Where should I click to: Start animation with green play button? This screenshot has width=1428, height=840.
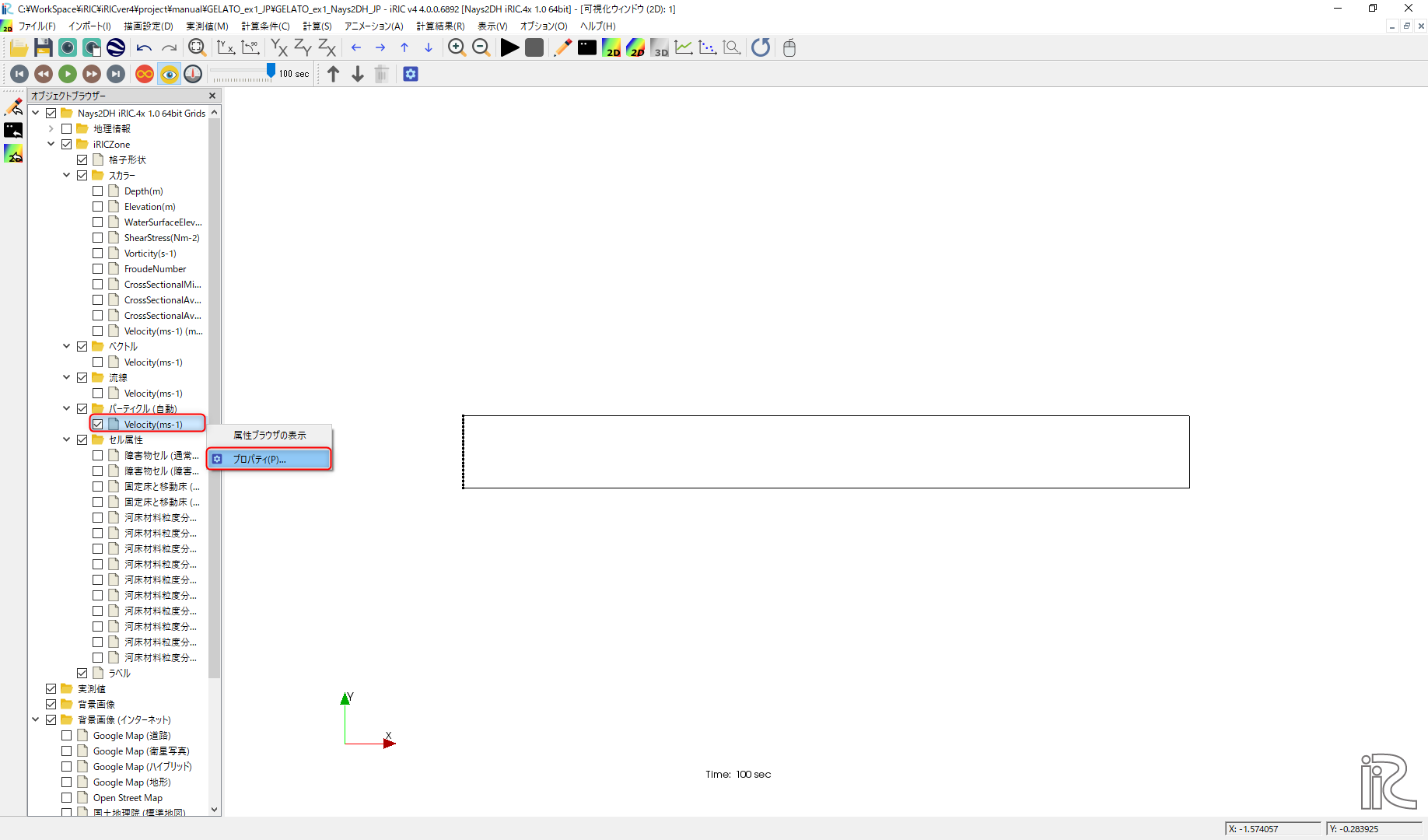tap(68, 74)
